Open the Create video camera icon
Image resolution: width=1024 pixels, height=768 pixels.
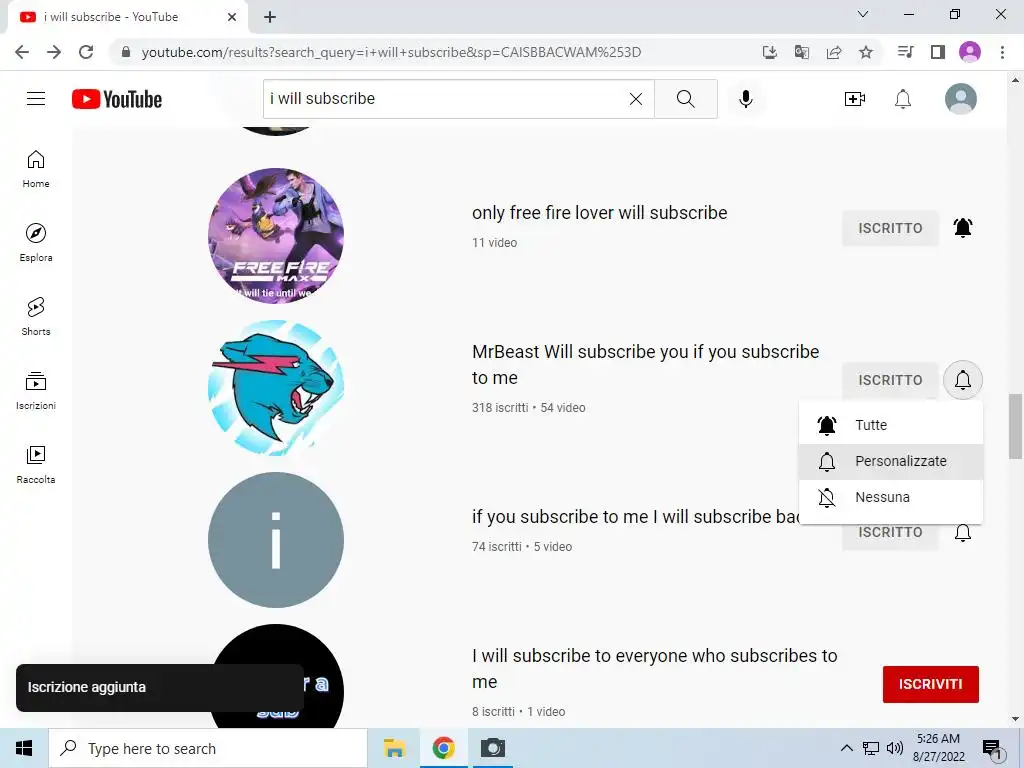pos(854,99)
